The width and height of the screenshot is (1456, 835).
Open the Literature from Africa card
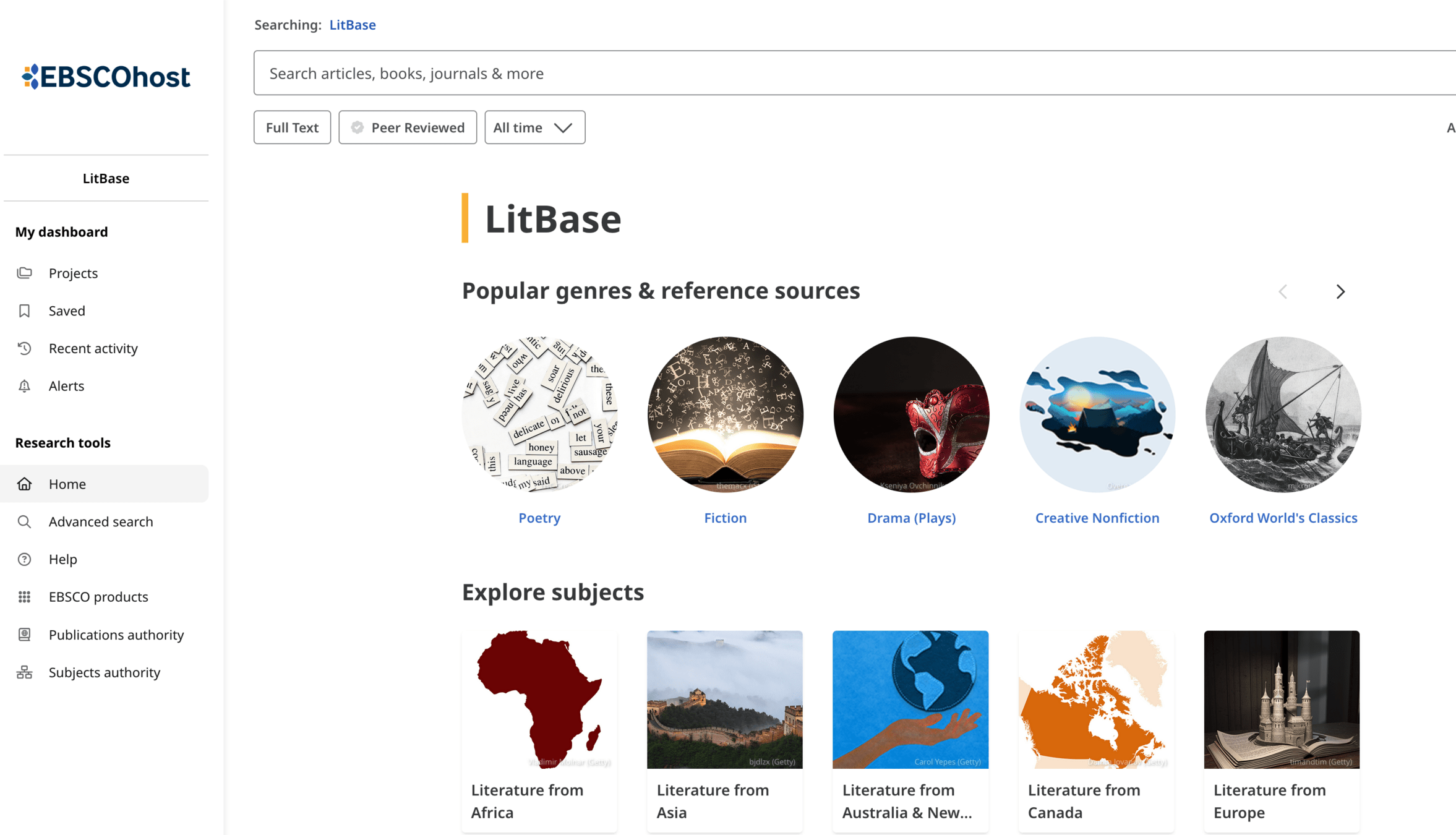click(x=539, y=730)
